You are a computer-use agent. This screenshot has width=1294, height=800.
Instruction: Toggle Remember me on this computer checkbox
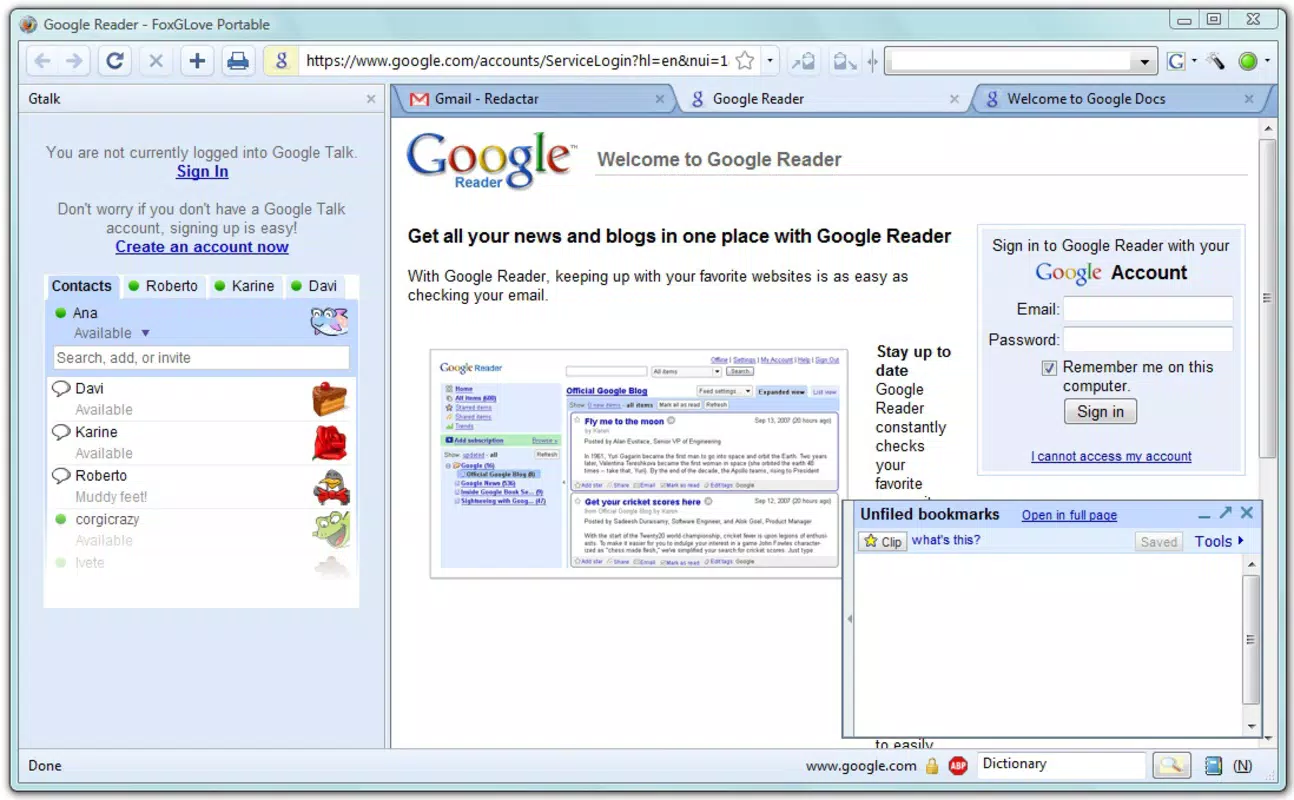pyautogui.click(x=1049, y=368)
